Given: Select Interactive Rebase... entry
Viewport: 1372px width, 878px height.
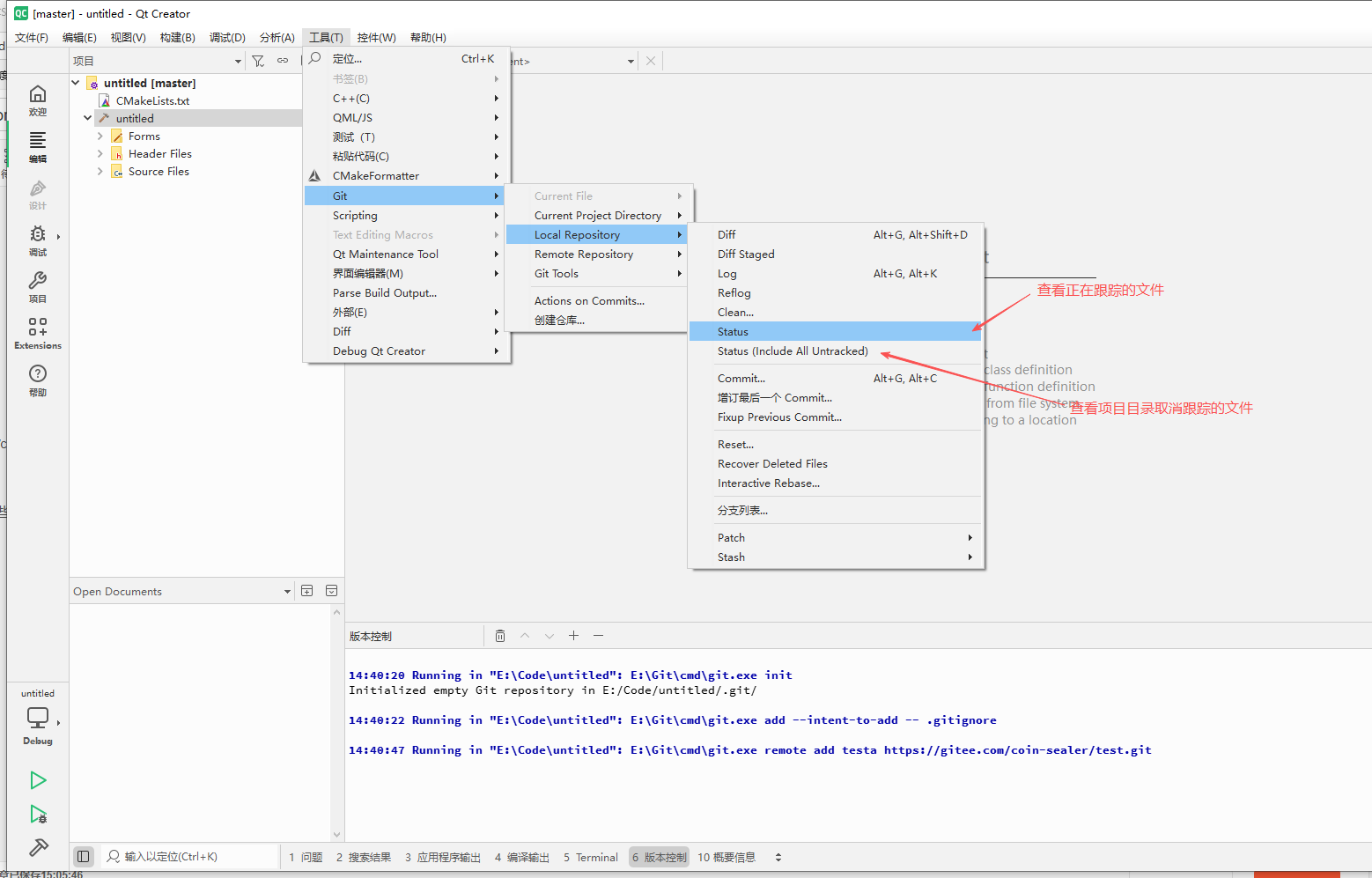Looking at the screenshot, I should click(836, 483).
